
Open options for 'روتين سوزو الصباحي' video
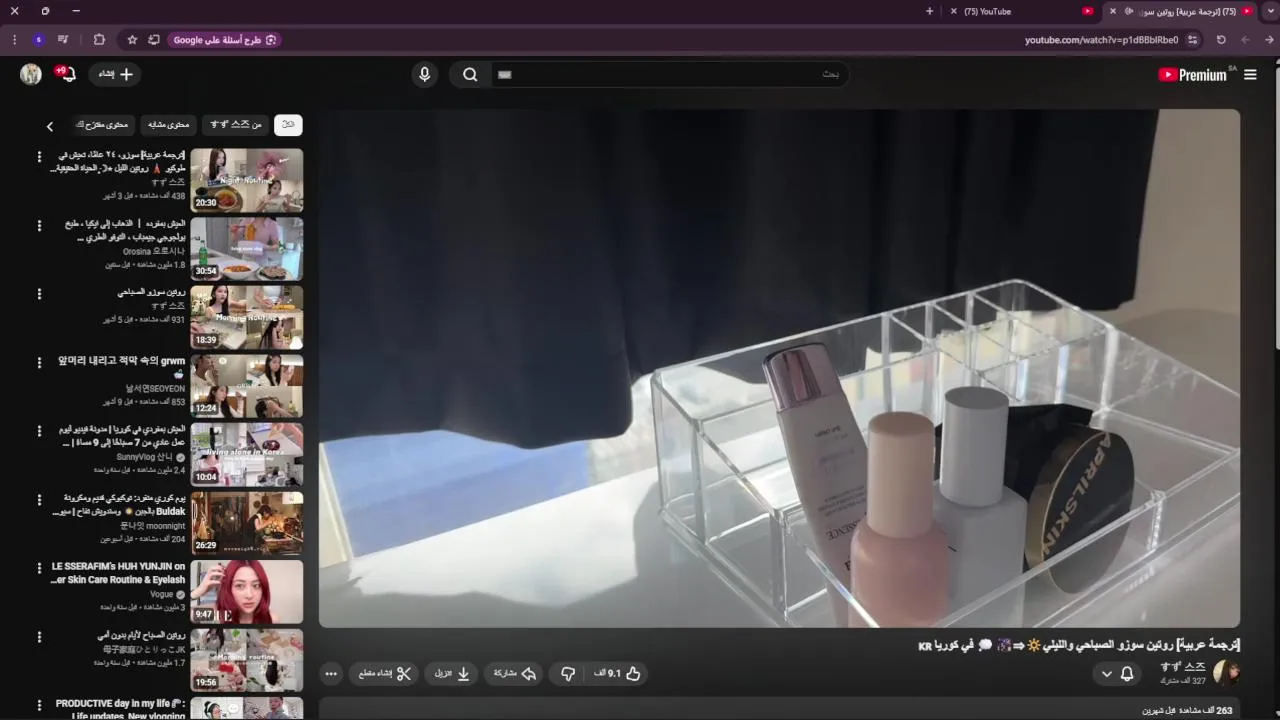[39, 294]
